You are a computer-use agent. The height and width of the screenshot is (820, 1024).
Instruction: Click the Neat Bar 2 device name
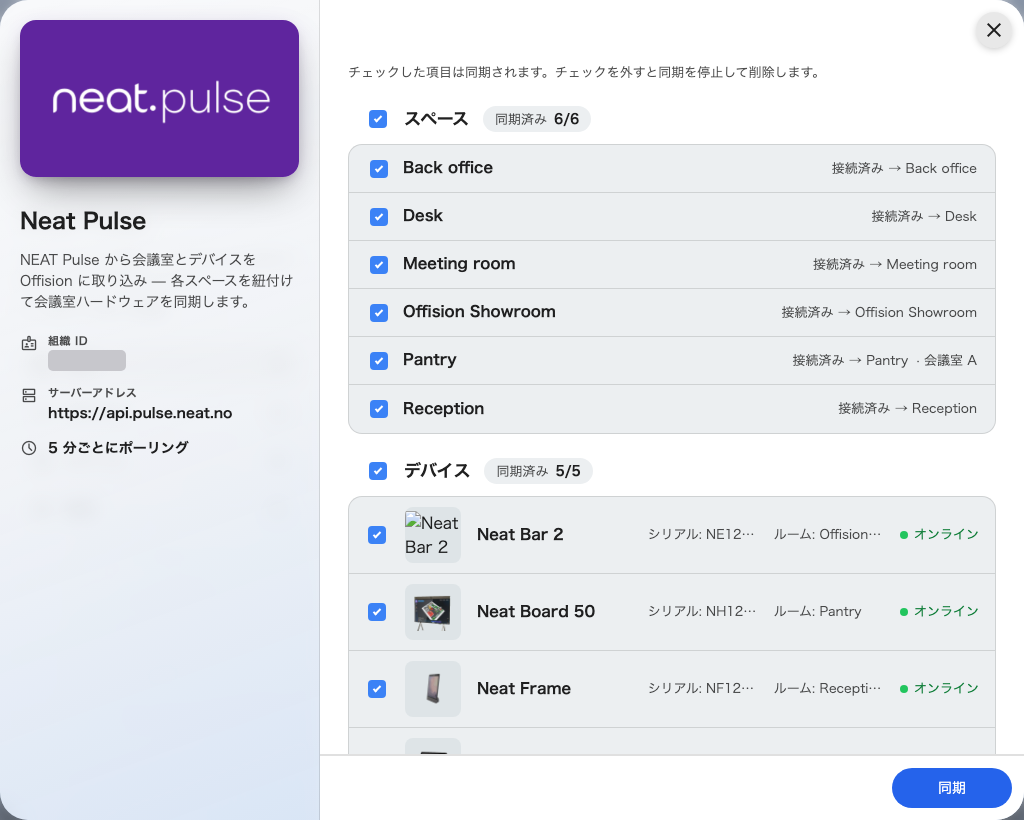click(520, 535)
